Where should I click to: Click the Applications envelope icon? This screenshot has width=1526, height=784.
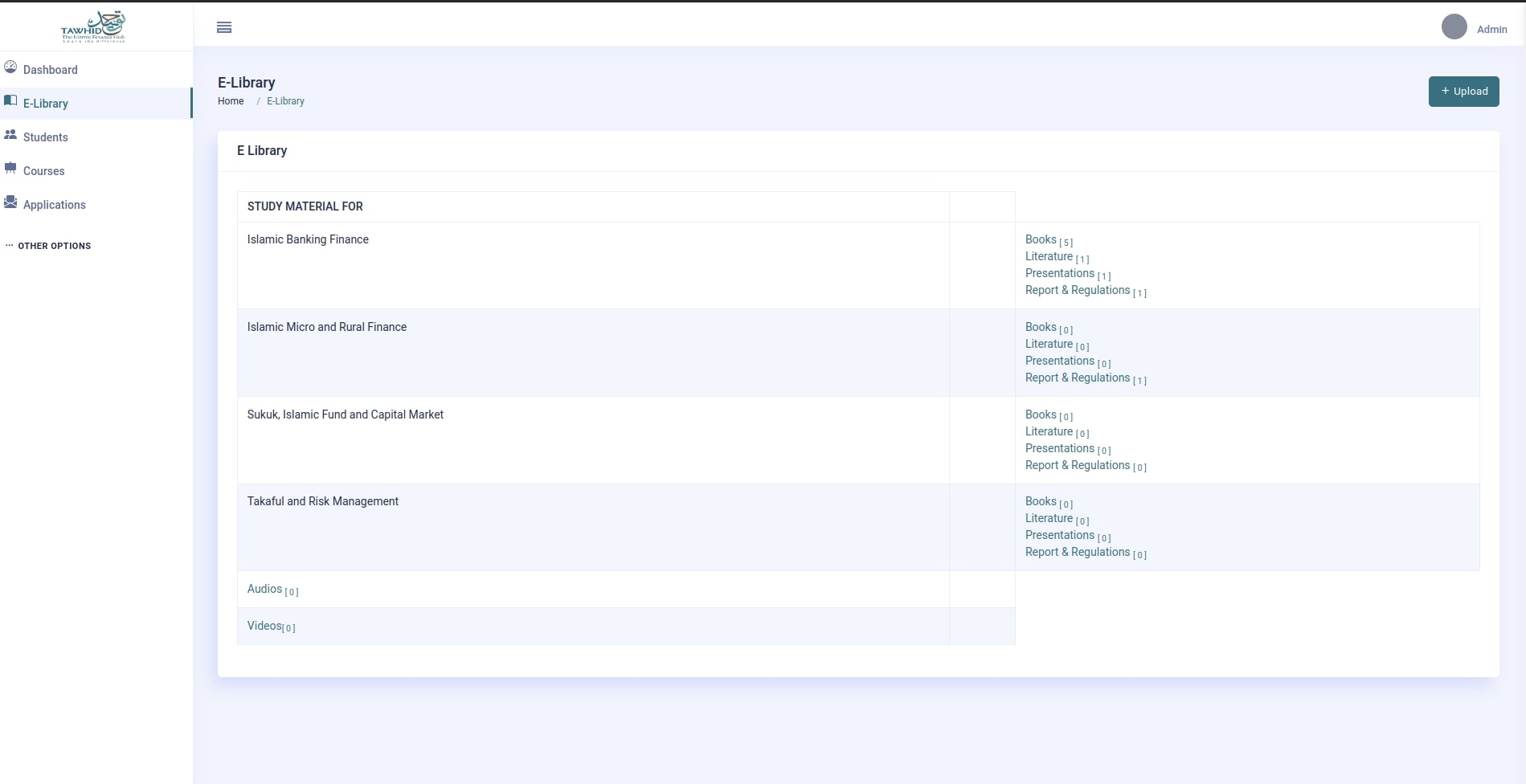coord(10,202)
